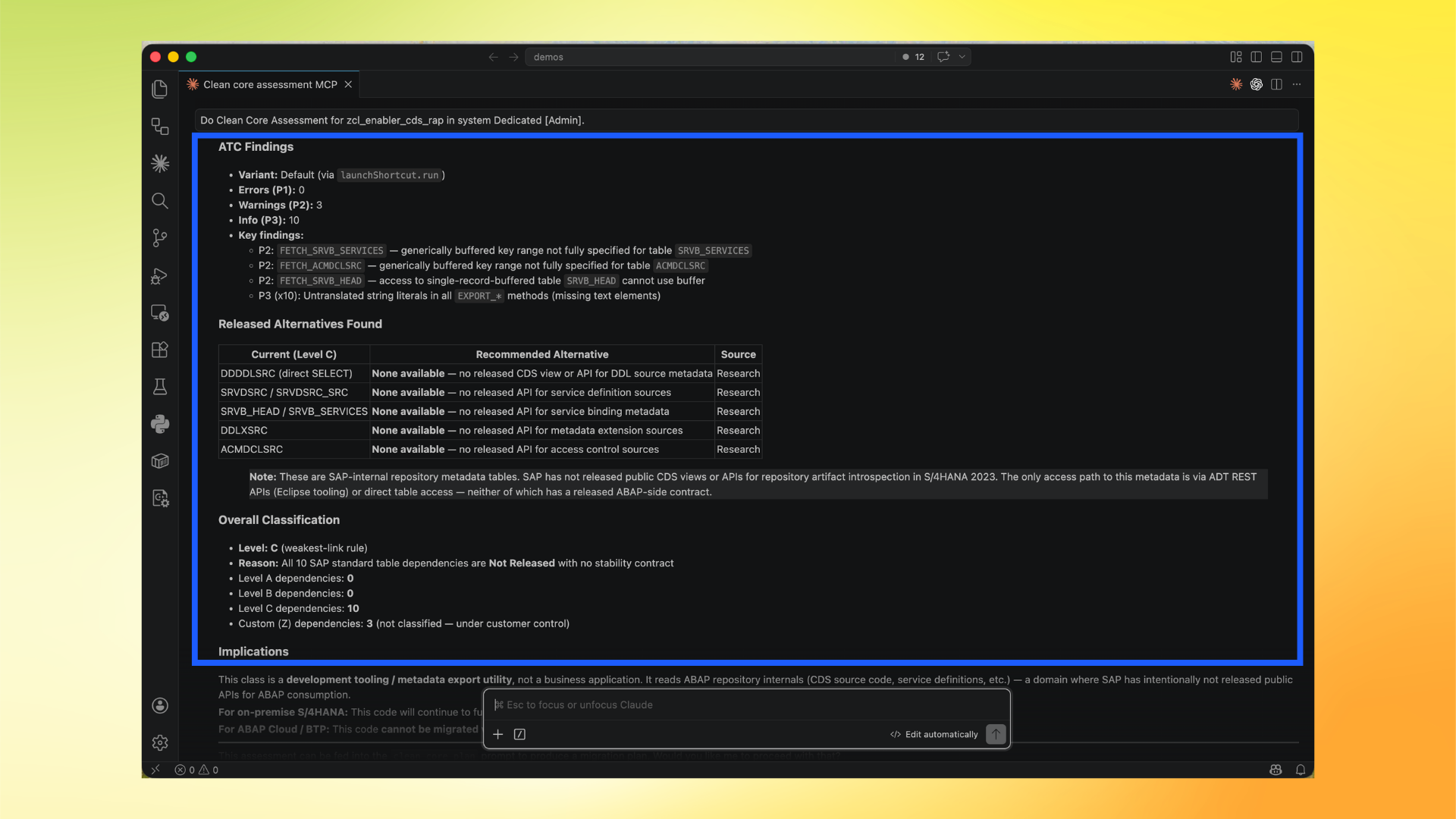The width and height of the screenshot is (1456, 819).
Task: Open Source Control view in activity bar
Action: [159, 238]
